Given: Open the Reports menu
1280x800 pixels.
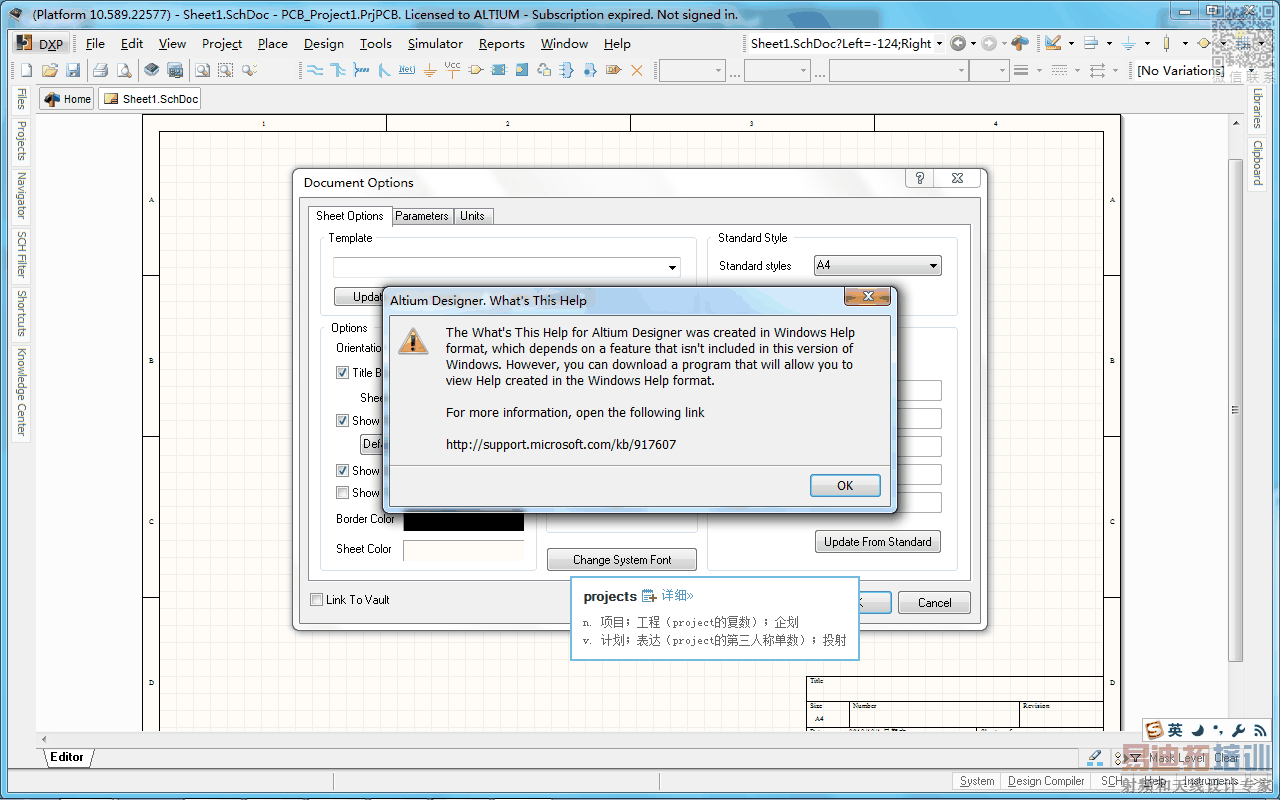Looking at the screenshot, I should tap(502, 44).
